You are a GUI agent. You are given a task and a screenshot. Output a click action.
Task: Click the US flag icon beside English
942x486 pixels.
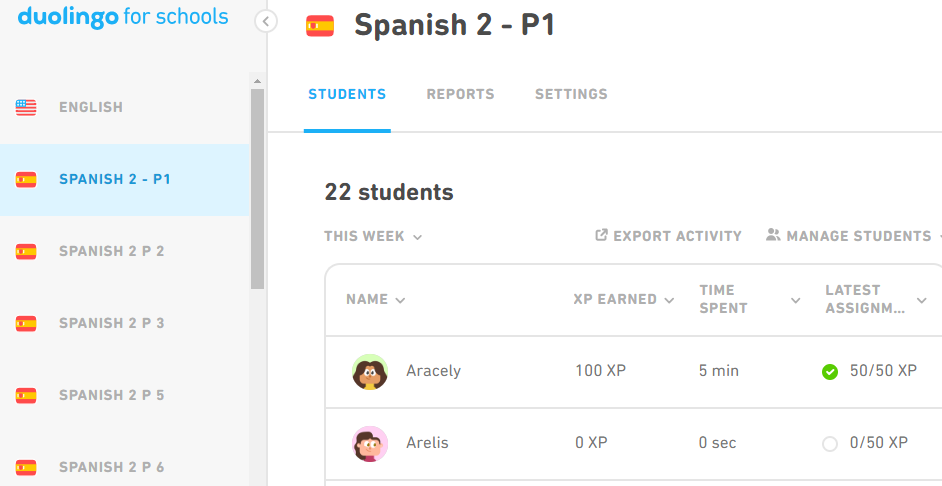coord(26,108)
